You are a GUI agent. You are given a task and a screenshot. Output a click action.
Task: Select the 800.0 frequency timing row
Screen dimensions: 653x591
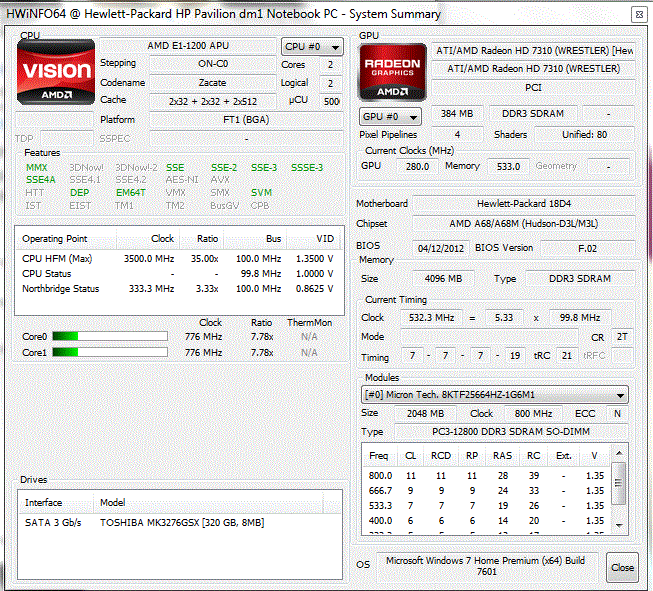(486, 476)
